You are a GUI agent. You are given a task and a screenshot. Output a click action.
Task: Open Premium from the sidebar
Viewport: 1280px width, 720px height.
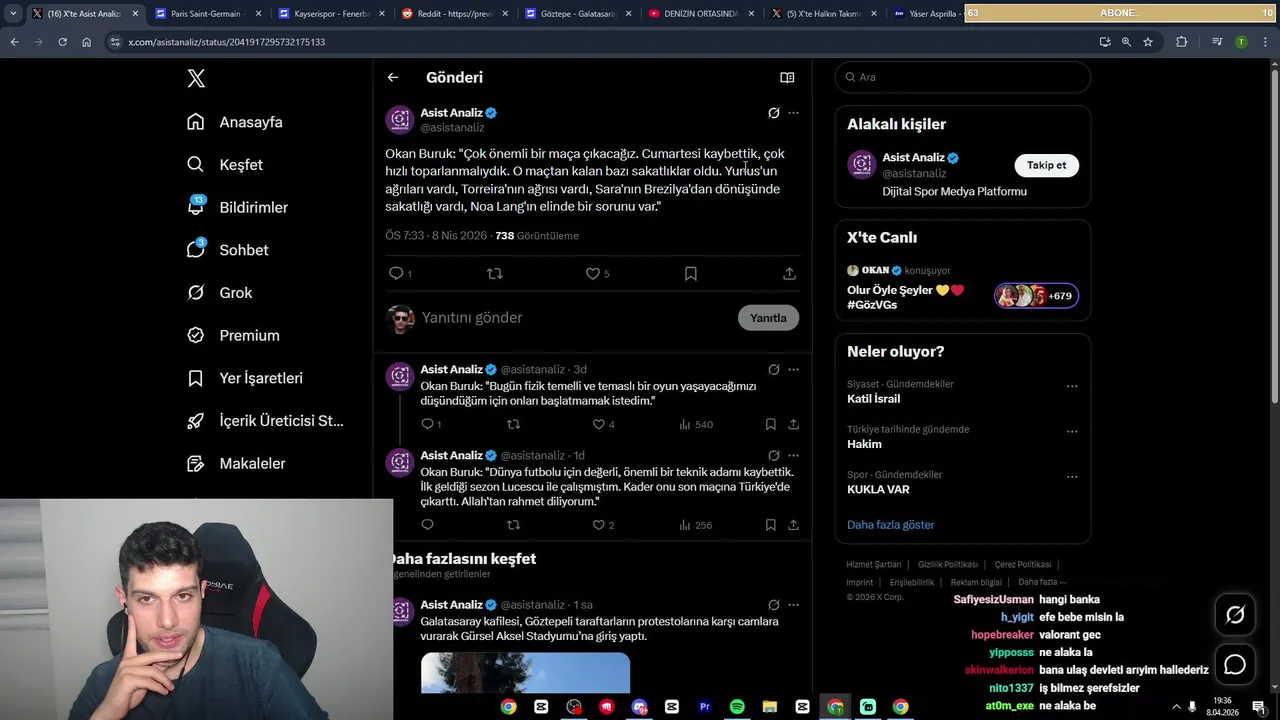tap(233, 336)
